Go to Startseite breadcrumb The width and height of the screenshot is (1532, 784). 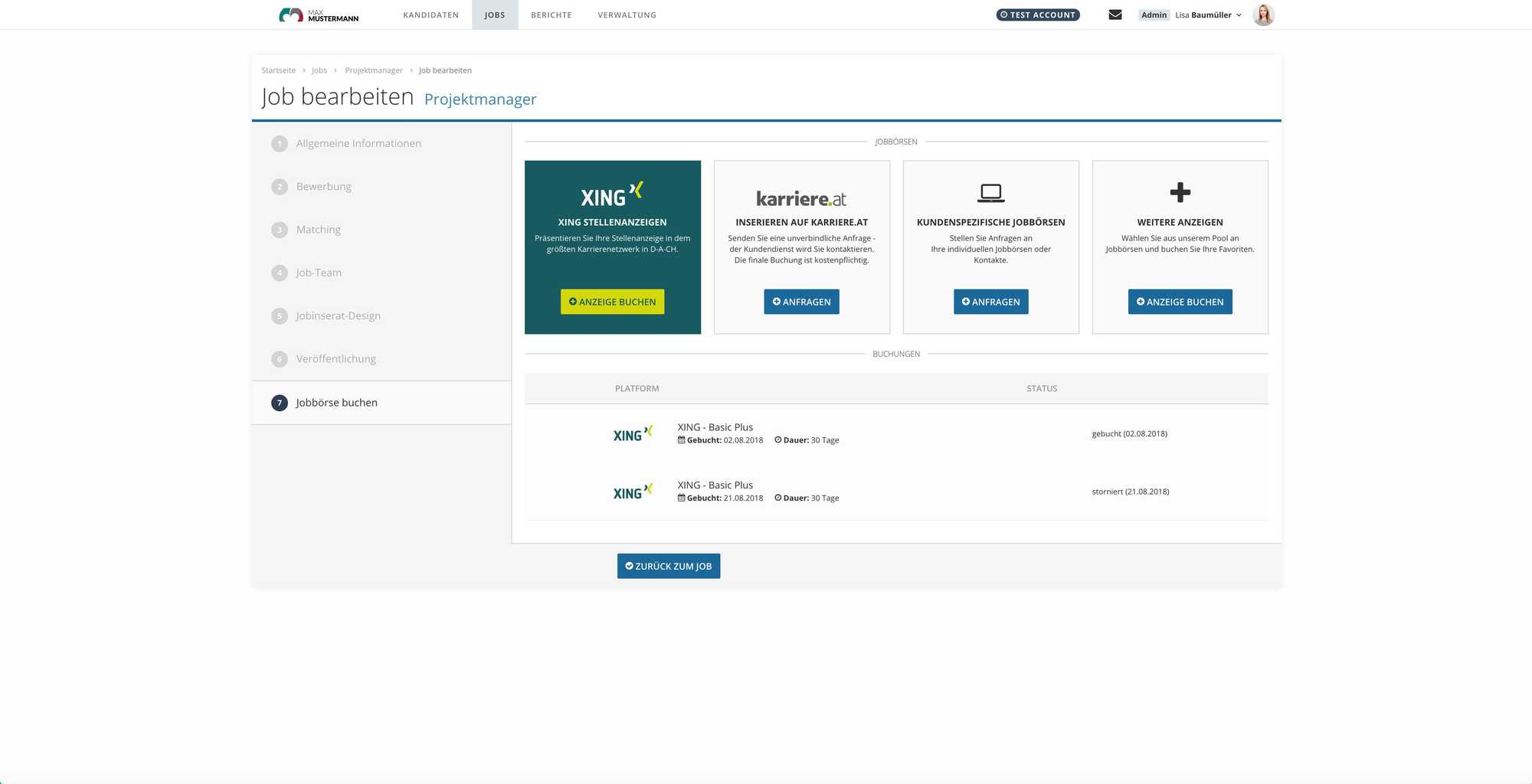(278, 70)
